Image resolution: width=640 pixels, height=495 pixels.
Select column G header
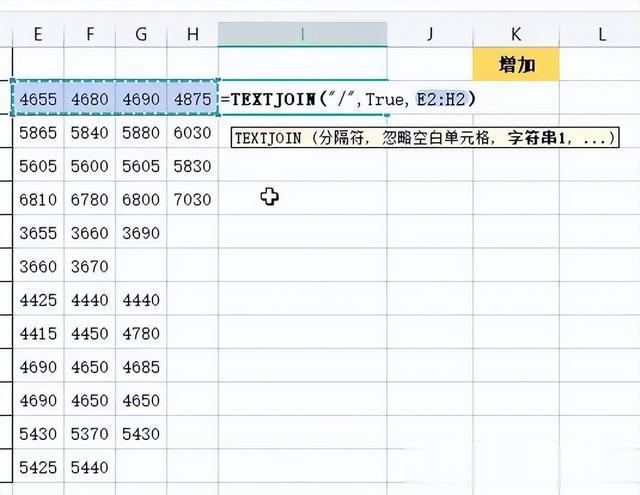[x=141, y=34]
